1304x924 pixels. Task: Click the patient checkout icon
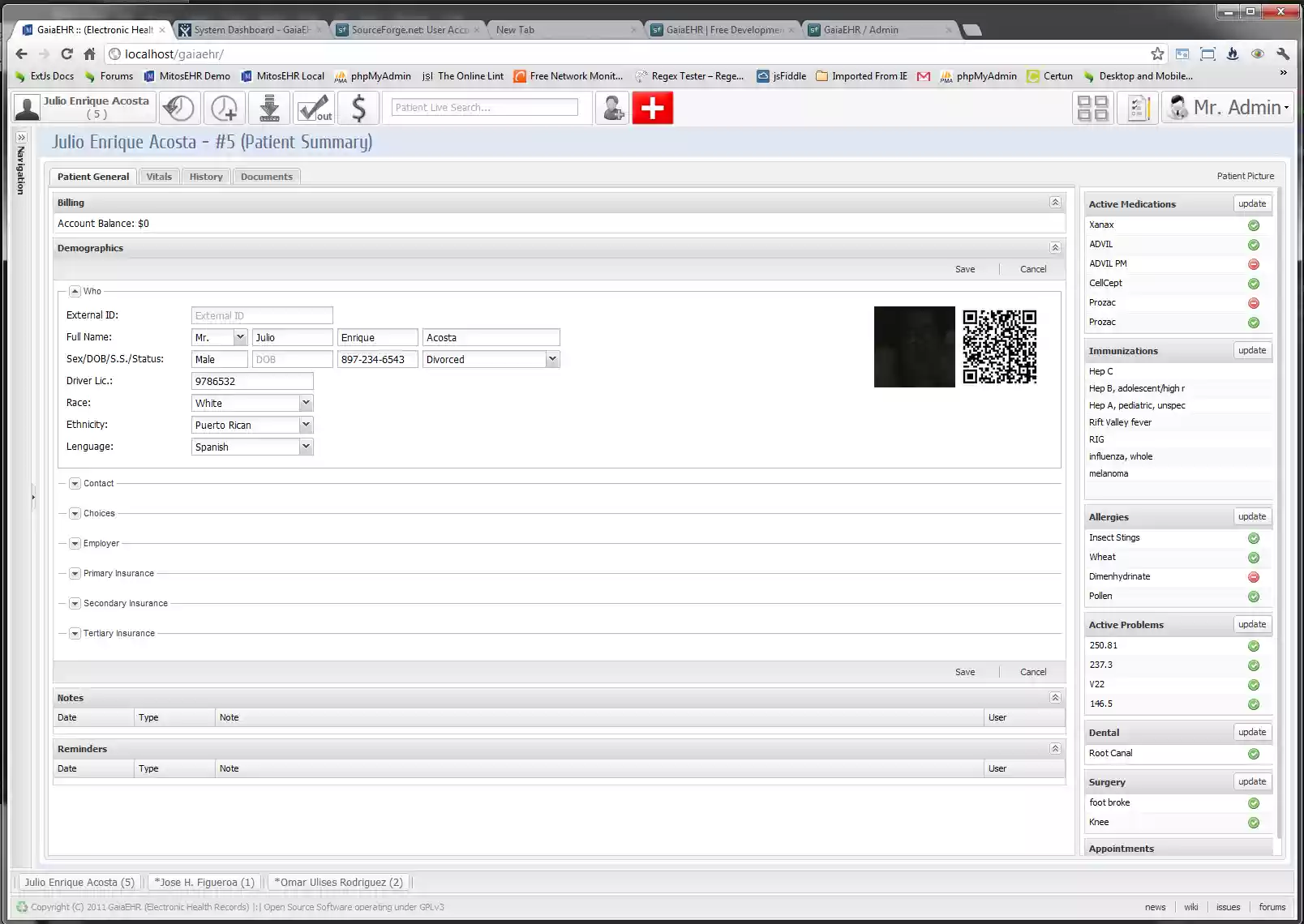point(314,107)
